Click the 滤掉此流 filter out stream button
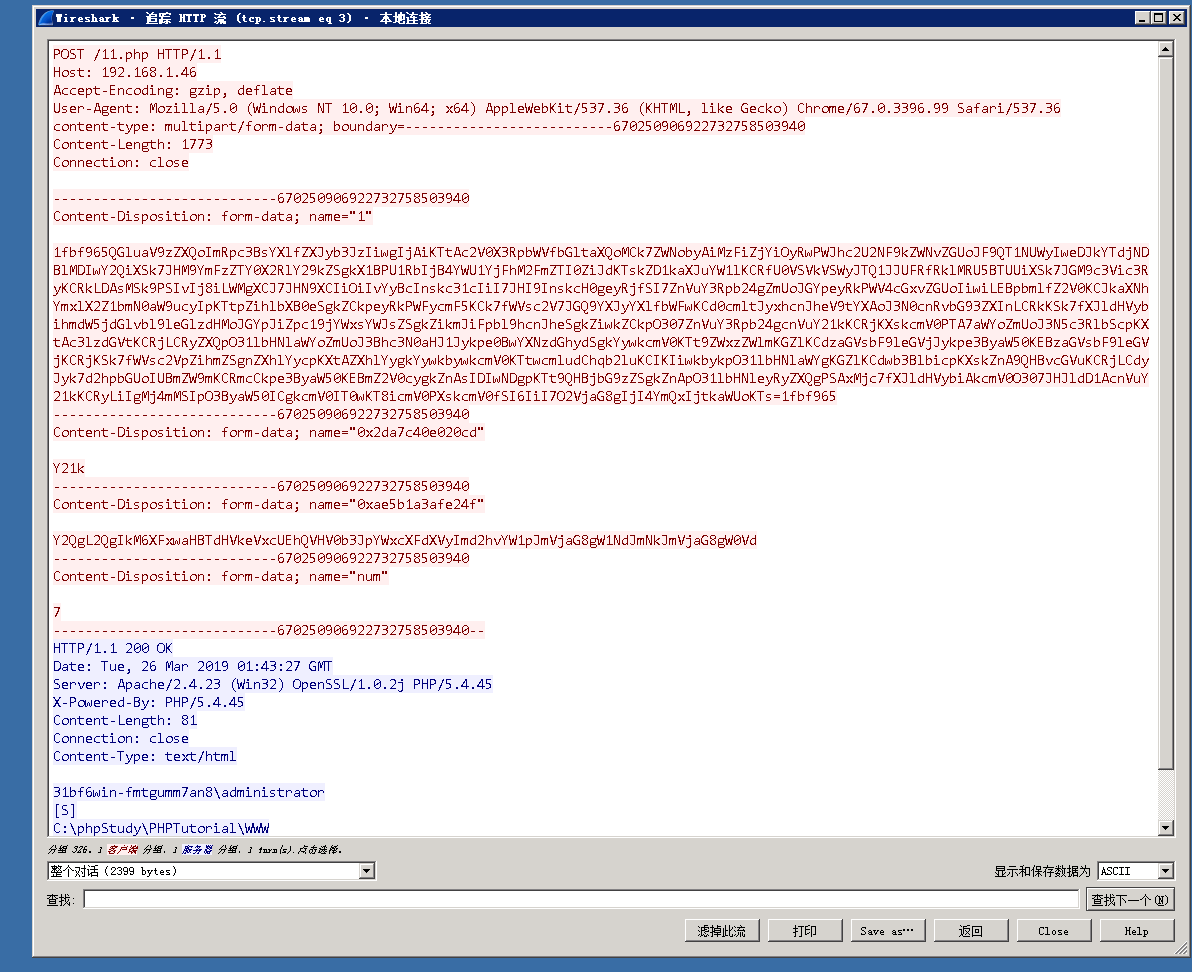 point(721,931)
